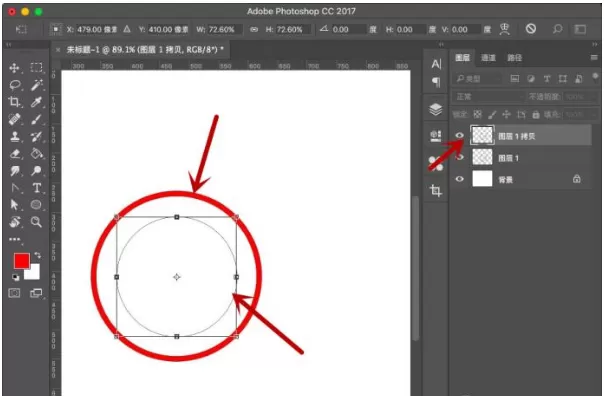Toggle relative positioning triangle for reference point
The image size is (604, 396).
(127, 29)
